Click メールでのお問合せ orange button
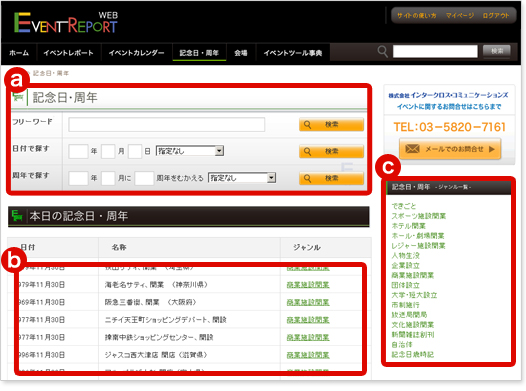This screenshot has height=391, width=526. (450, 149)
